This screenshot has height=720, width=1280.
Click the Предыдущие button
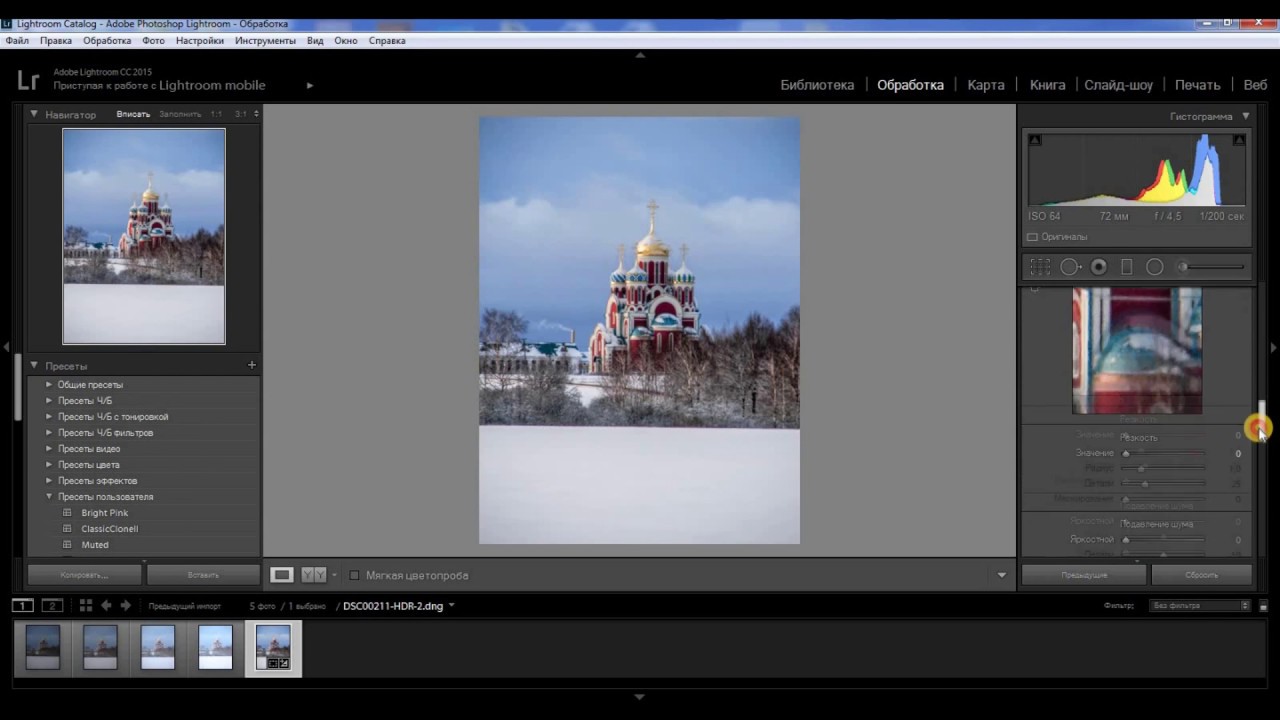click(x=1084, y=575)
